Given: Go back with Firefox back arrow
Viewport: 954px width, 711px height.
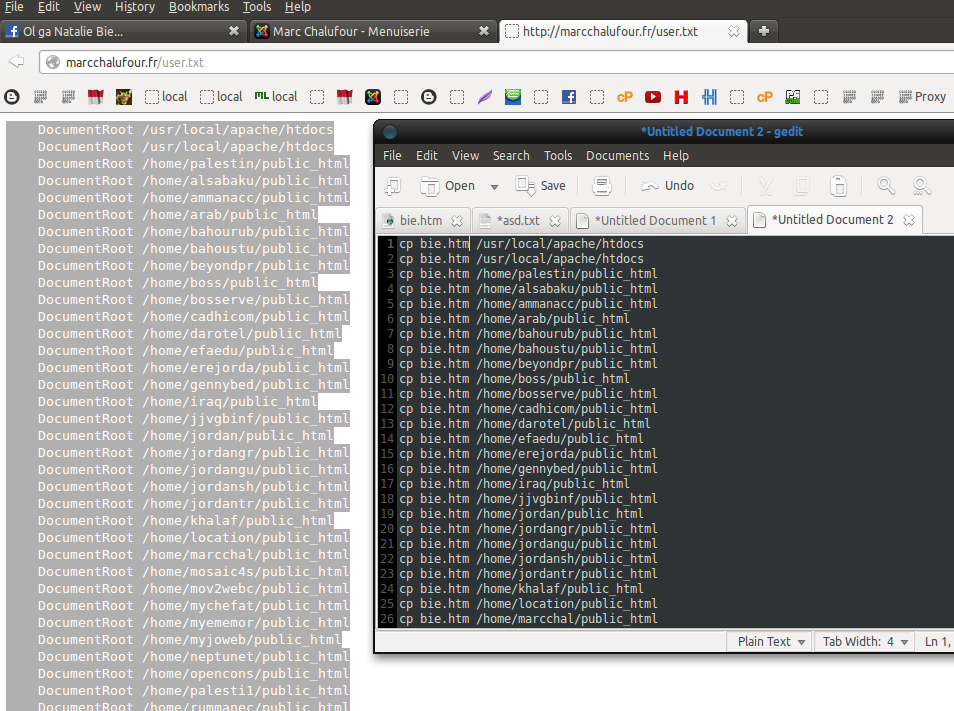Looking at the screenshot, I should click(x=16, y=61).
